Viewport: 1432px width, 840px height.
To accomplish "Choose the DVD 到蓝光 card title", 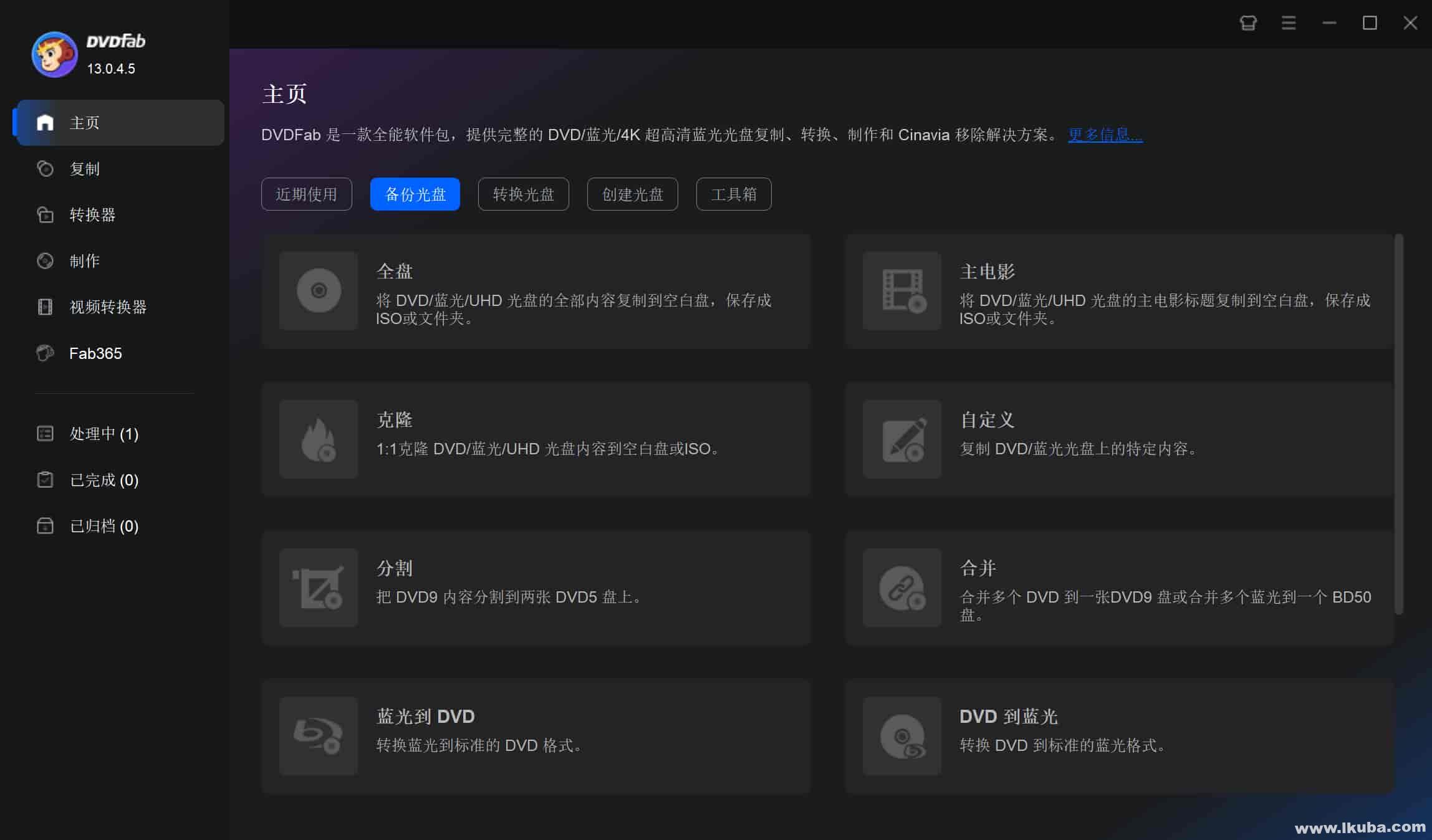I will [x=1009, y=717].
